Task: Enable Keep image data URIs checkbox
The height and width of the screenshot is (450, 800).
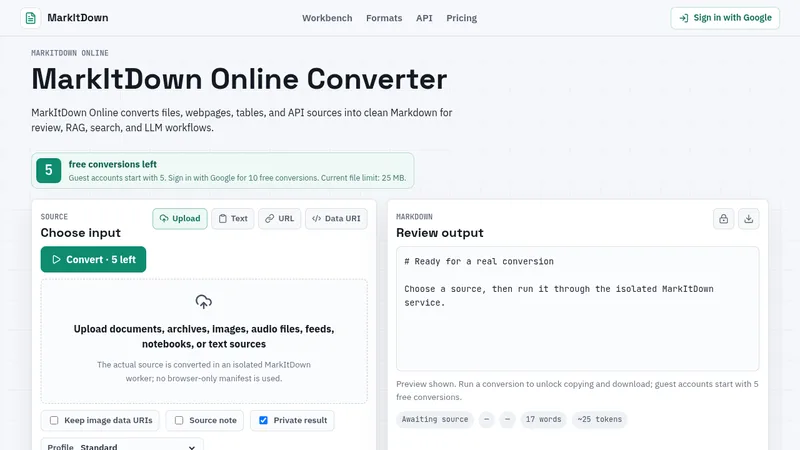Action: [54, 420]
